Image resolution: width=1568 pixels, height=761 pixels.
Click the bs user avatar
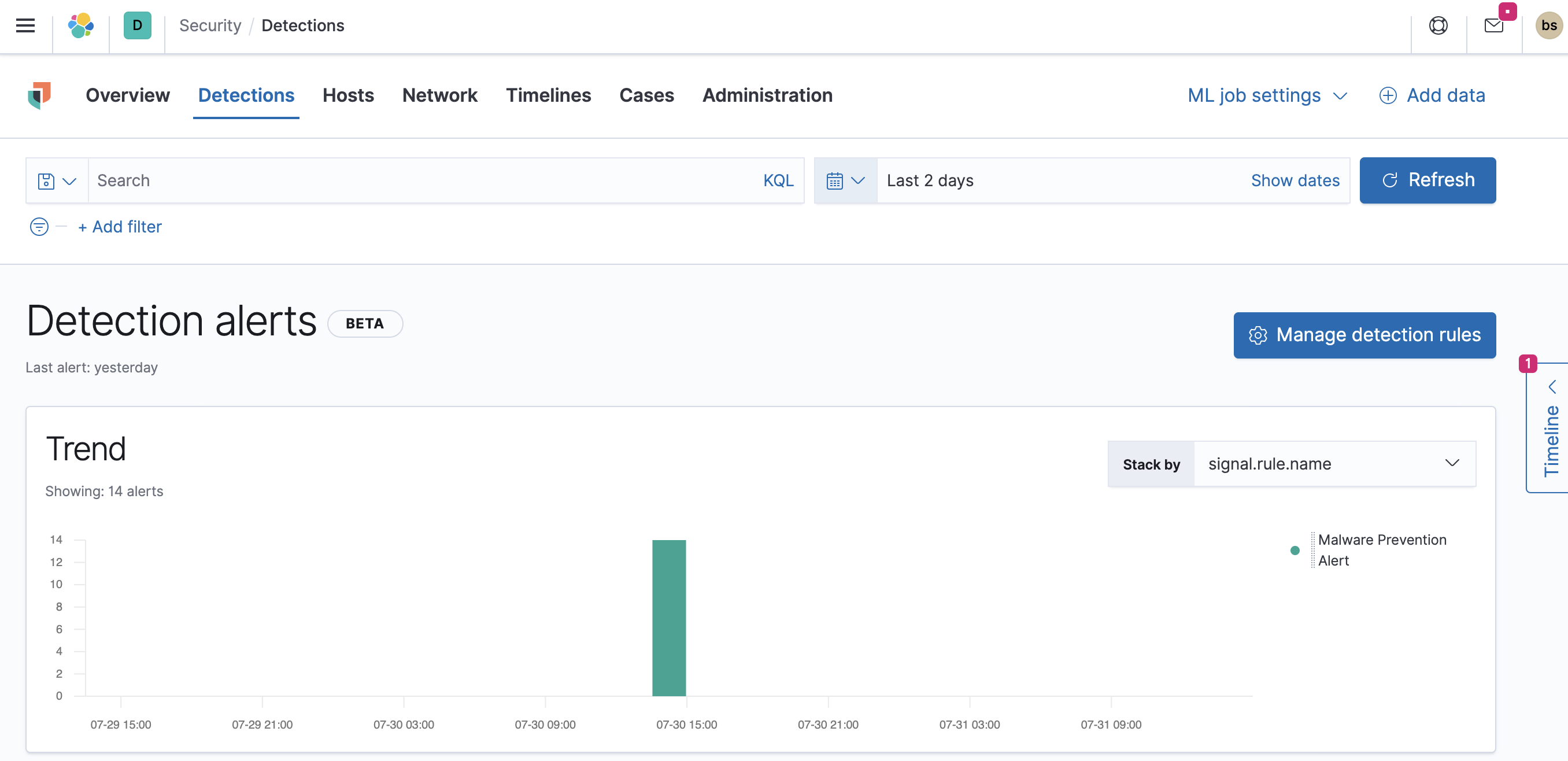pos(1548,25)
